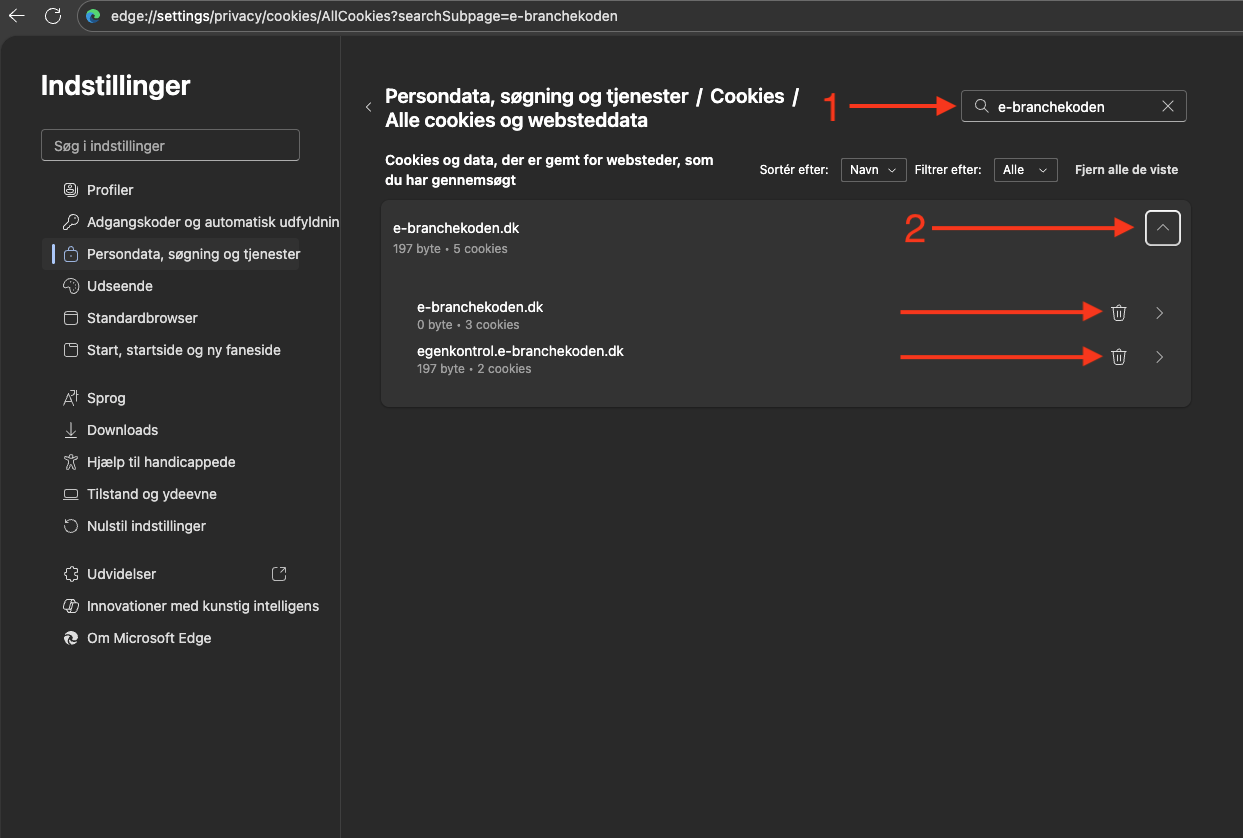Open Start, startside og ny faneside

click(x=184, y=350)
